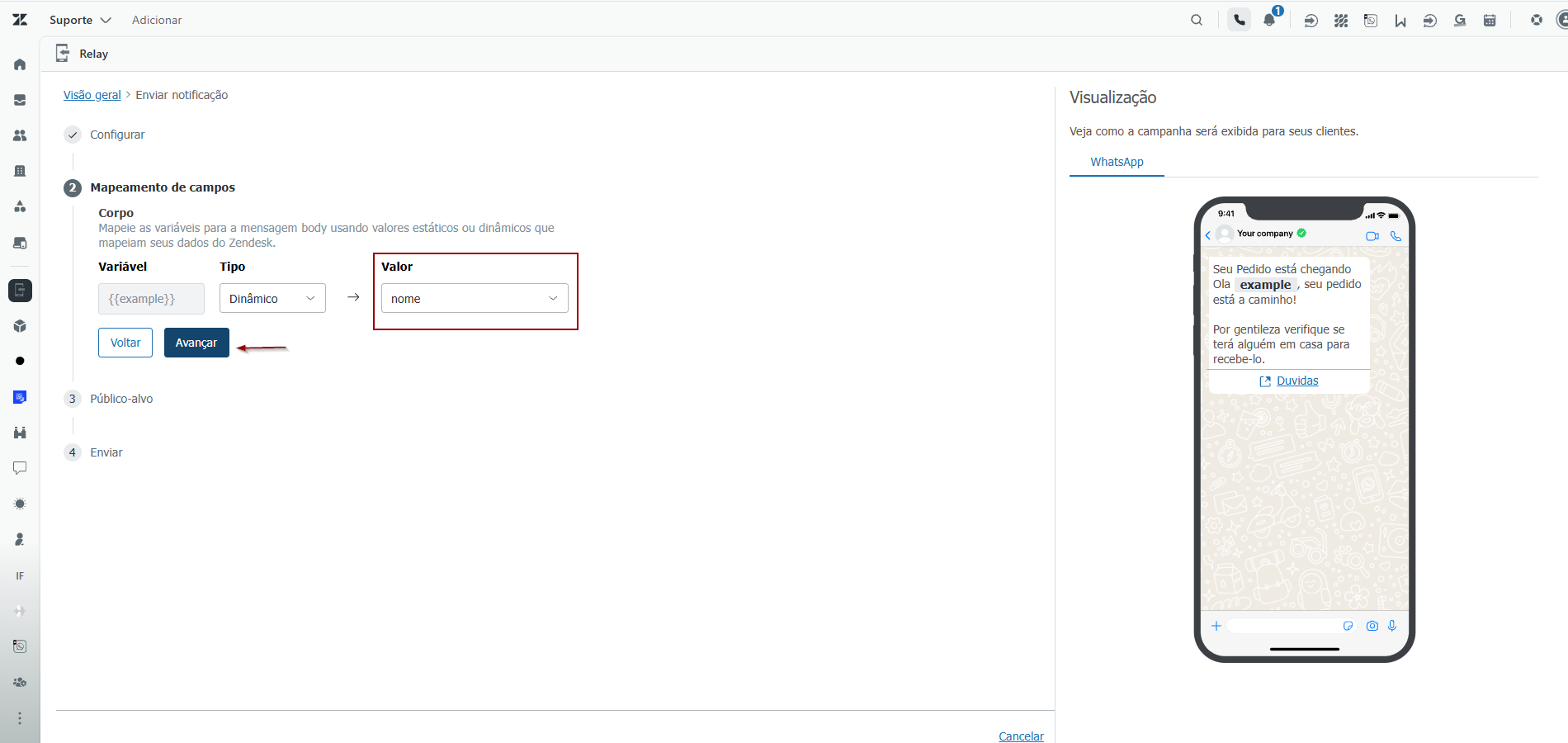Click the camera icon in preview chat bar
The image size is (1568, 743).
point(1372,626)
